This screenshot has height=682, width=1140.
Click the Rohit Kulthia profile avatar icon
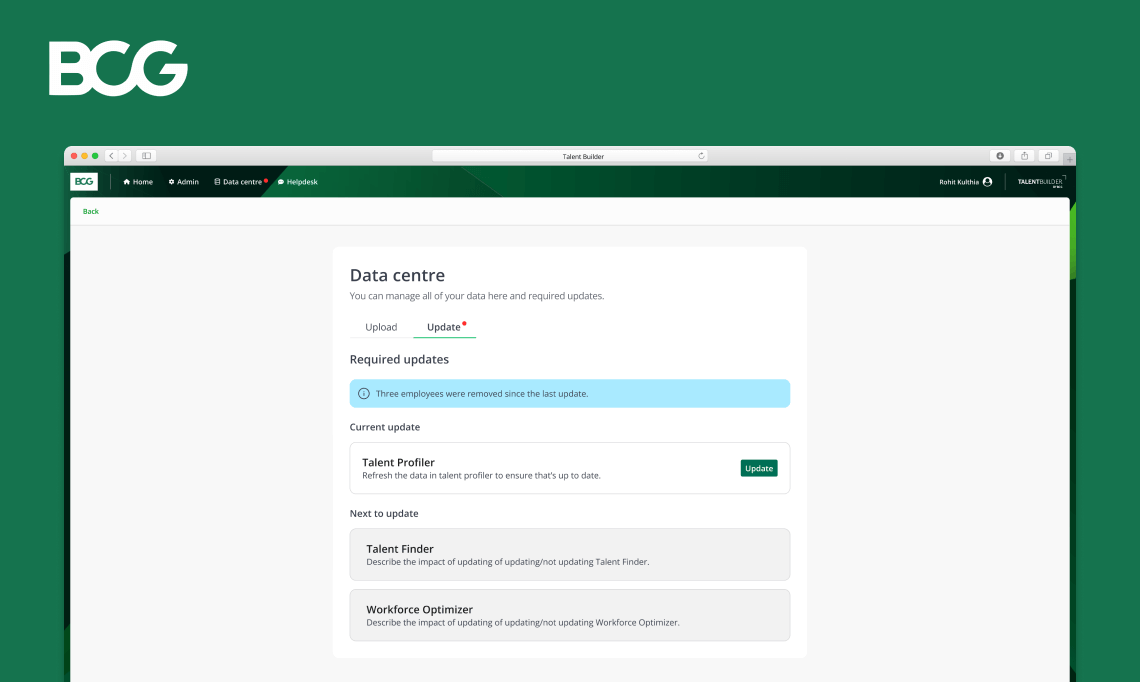coord(987,182)
